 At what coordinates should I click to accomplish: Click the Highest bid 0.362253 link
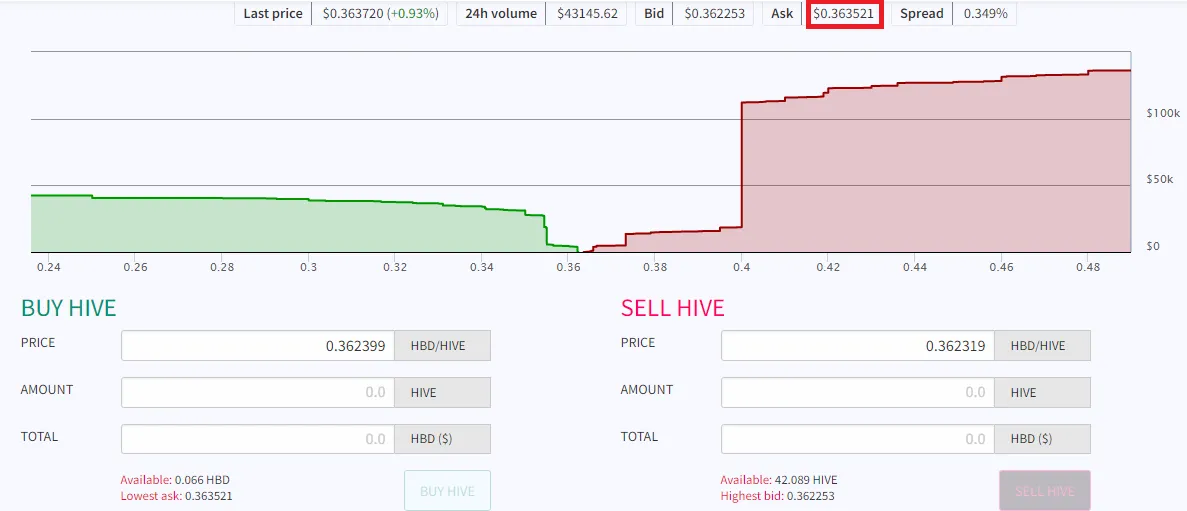(x=777, y=497)
